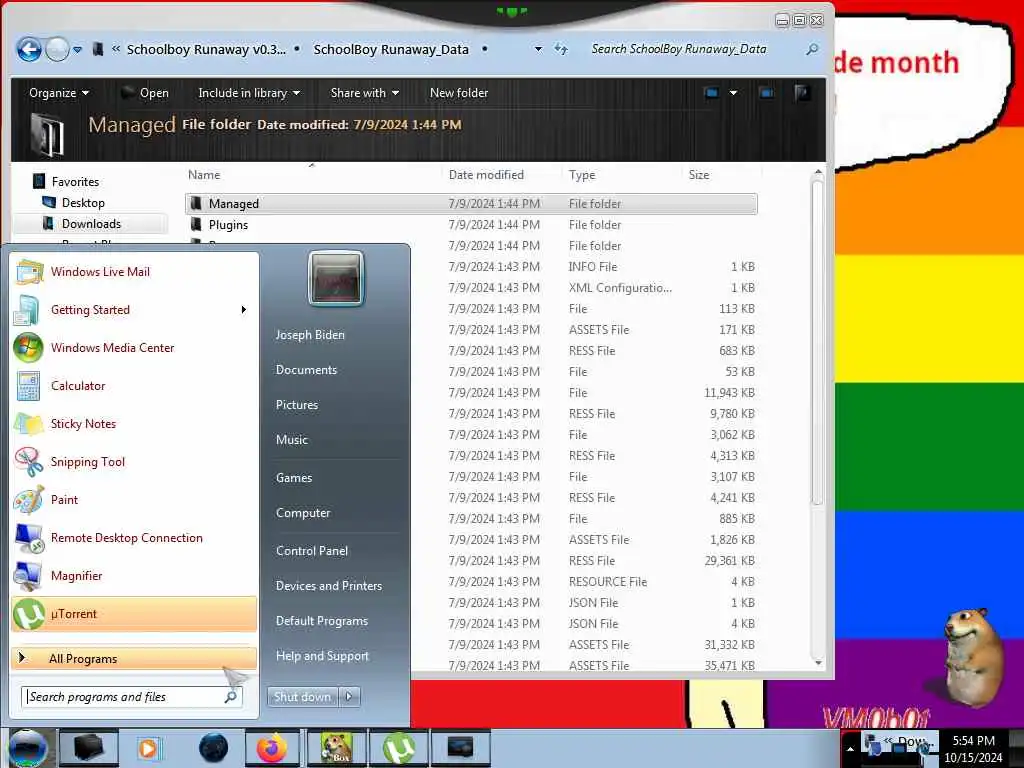Screen dimensions: 1024x768
Task: Launch Getting Started program icon
Action: click(27, 310)
